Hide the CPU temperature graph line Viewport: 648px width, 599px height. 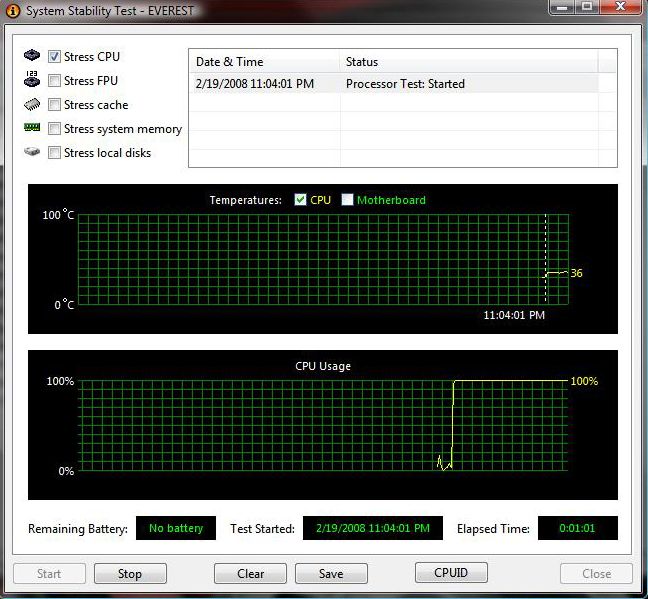point(301,200)
